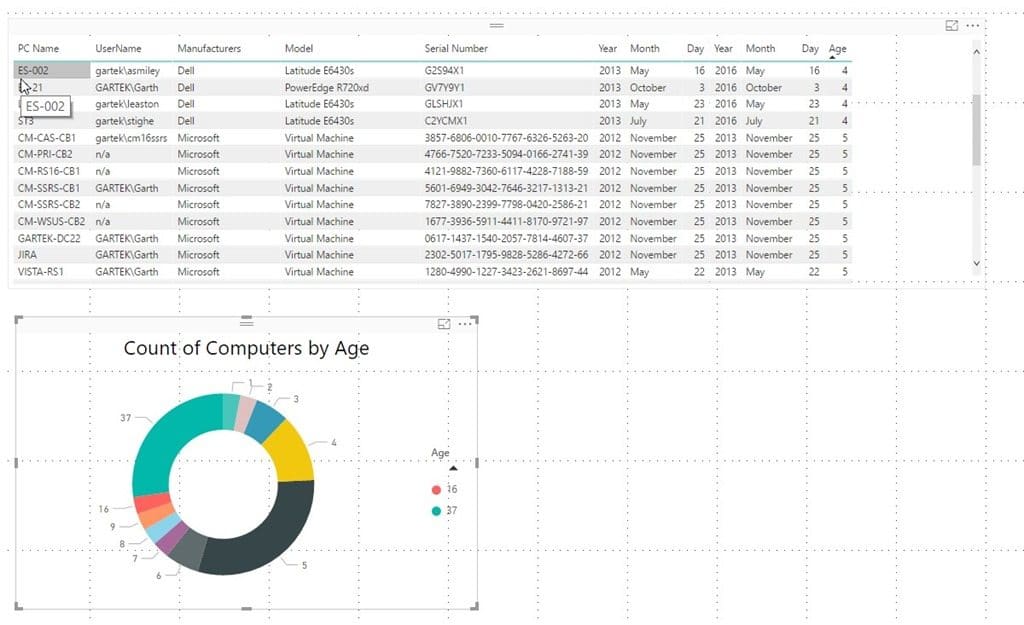Sort table by the PC Name header

(x=38, y=48)
